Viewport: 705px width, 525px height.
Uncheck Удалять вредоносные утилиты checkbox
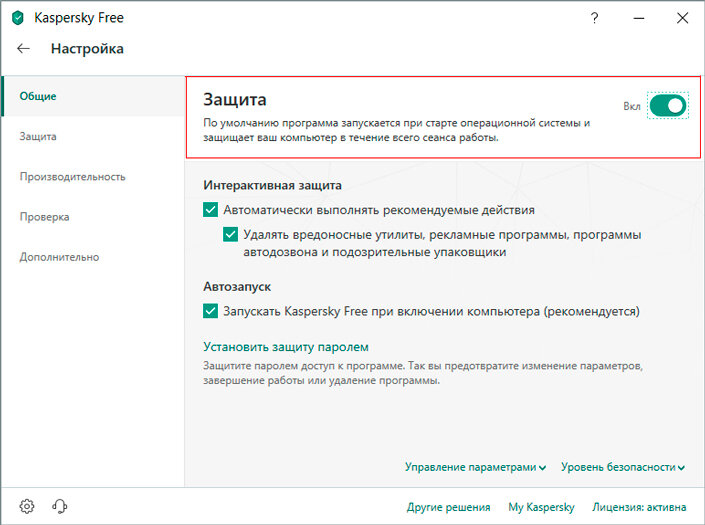[x=230, y=234]
